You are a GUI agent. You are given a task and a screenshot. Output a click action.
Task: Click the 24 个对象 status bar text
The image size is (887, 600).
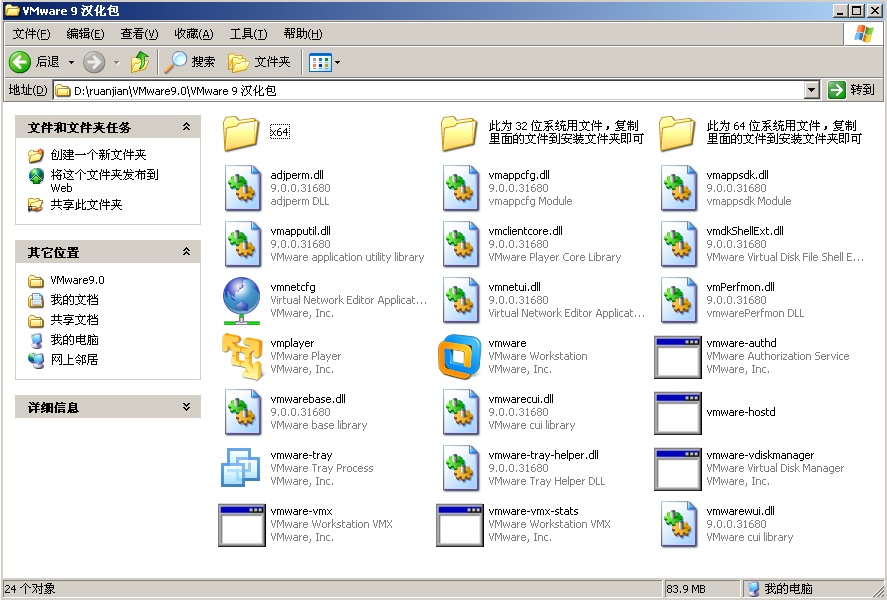pyautogui.click(x=30, y=589)
